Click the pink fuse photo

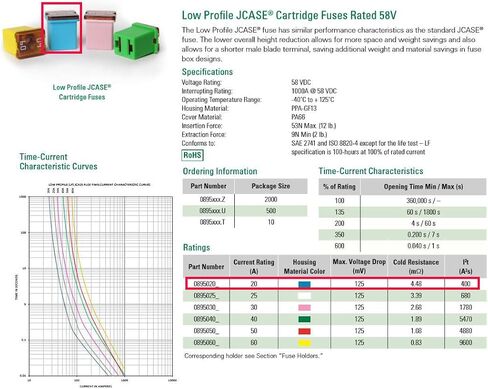(100, 30)
